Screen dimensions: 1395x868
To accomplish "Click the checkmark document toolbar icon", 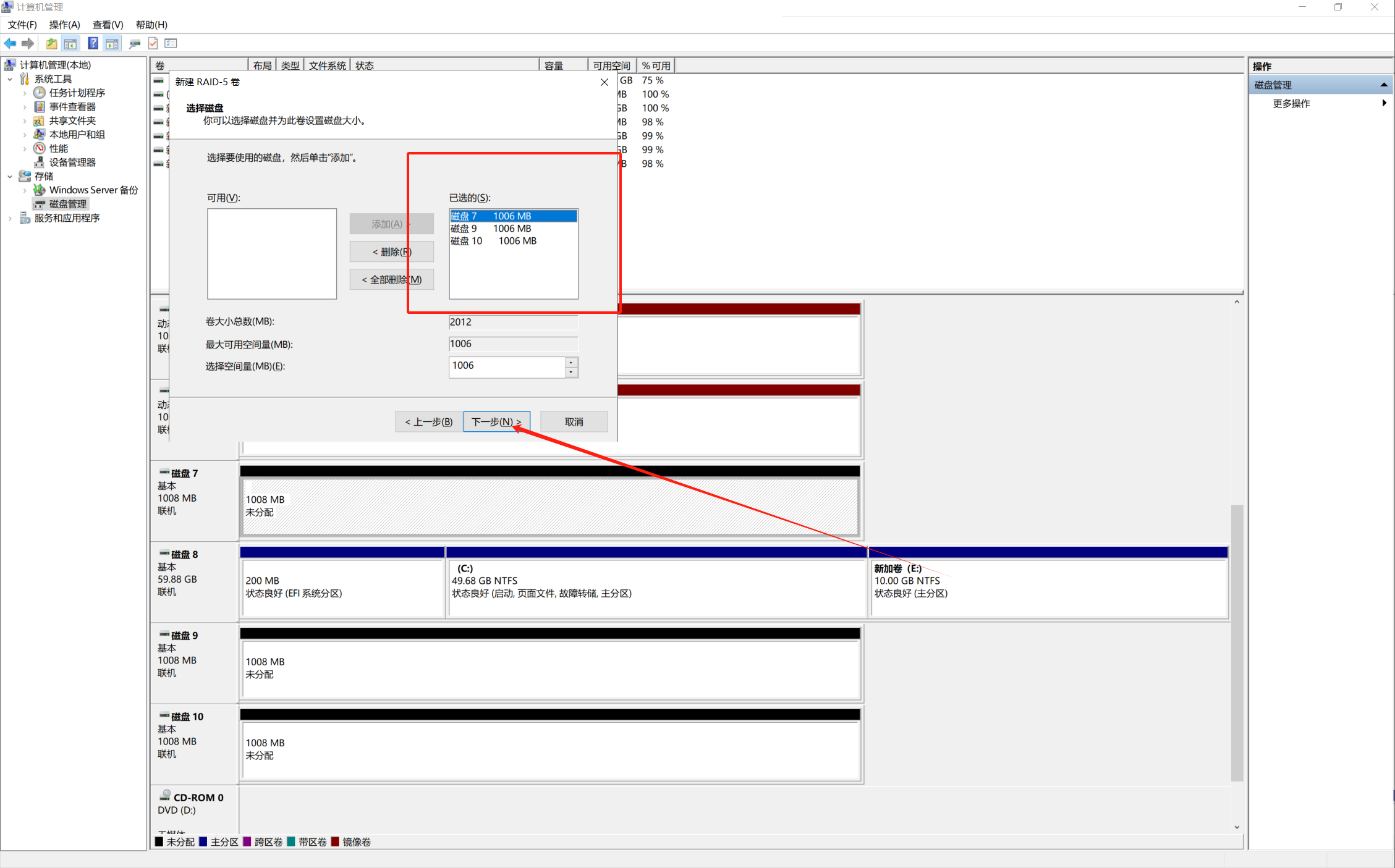I will tap(153, 43).
